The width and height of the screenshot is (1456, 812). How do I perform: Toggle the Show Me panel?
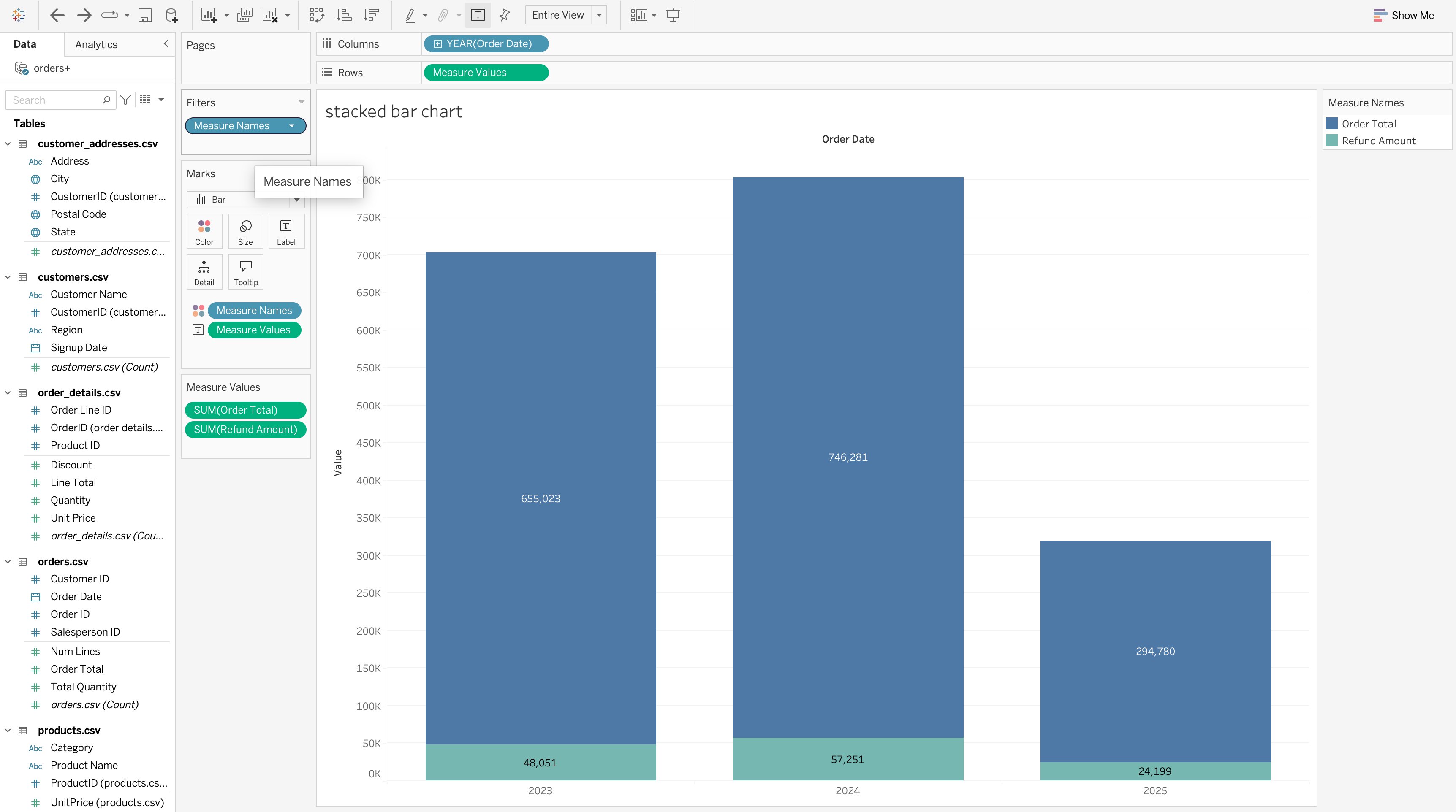tap(1404, 15)
